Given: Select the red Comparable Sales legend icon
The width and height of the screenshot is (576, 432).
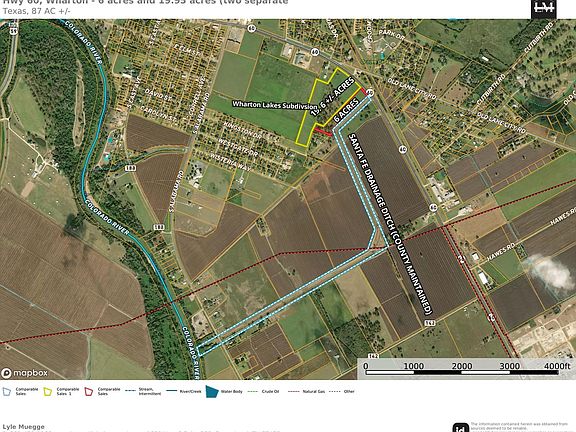Looking at the screenshot, I should (89, 392).
